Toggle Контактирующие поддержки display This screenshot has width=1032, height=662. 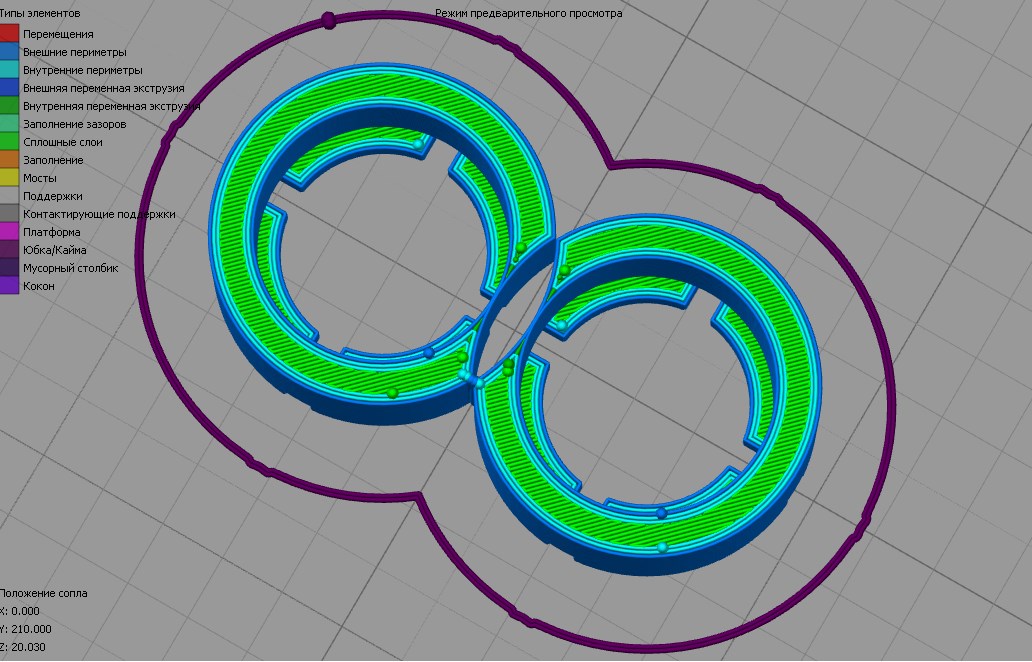tap(10, 211)
